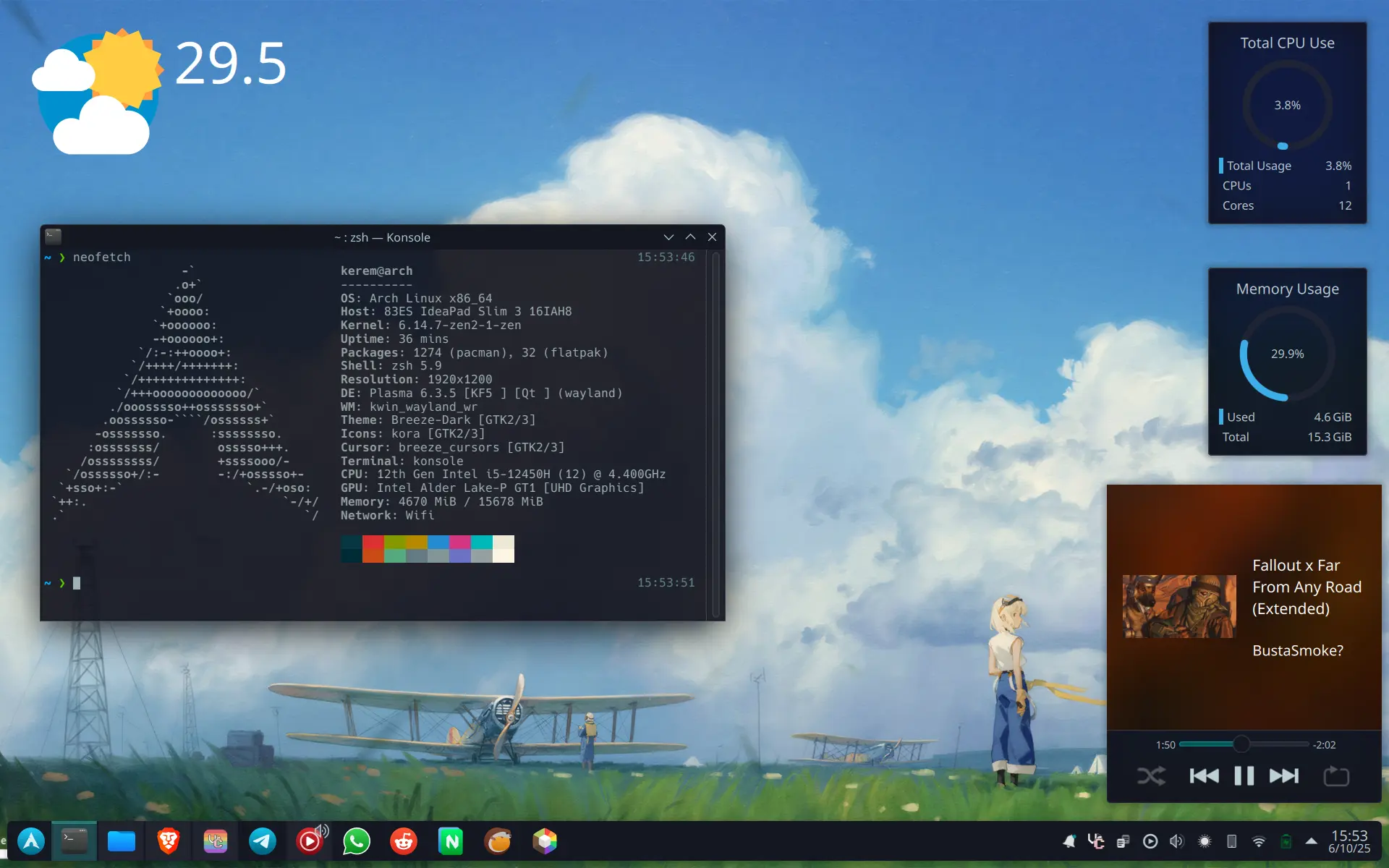
Task: Open the volume control in tray
Action: (1177, 841)
